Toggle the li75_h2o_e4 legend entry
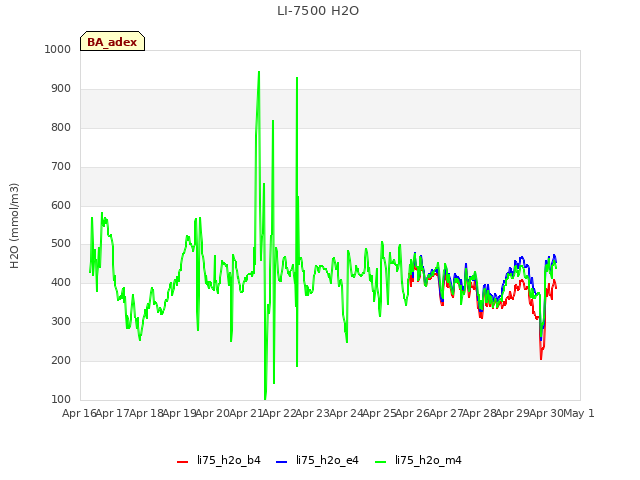The width and height of the screenshot is (640, 480). [x=317, y=460]
